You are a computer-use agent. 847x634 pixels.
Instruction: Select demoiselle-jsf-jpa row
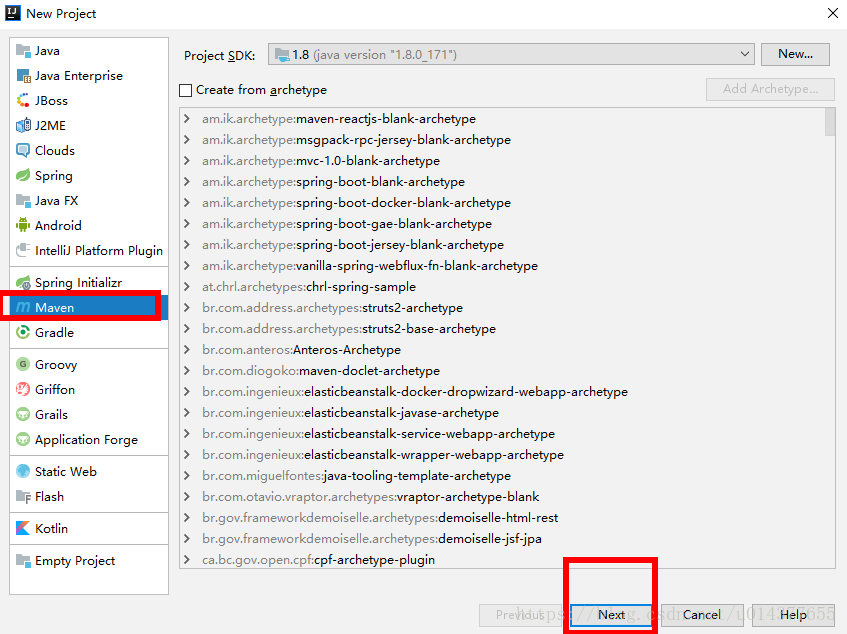click(502, 538)
